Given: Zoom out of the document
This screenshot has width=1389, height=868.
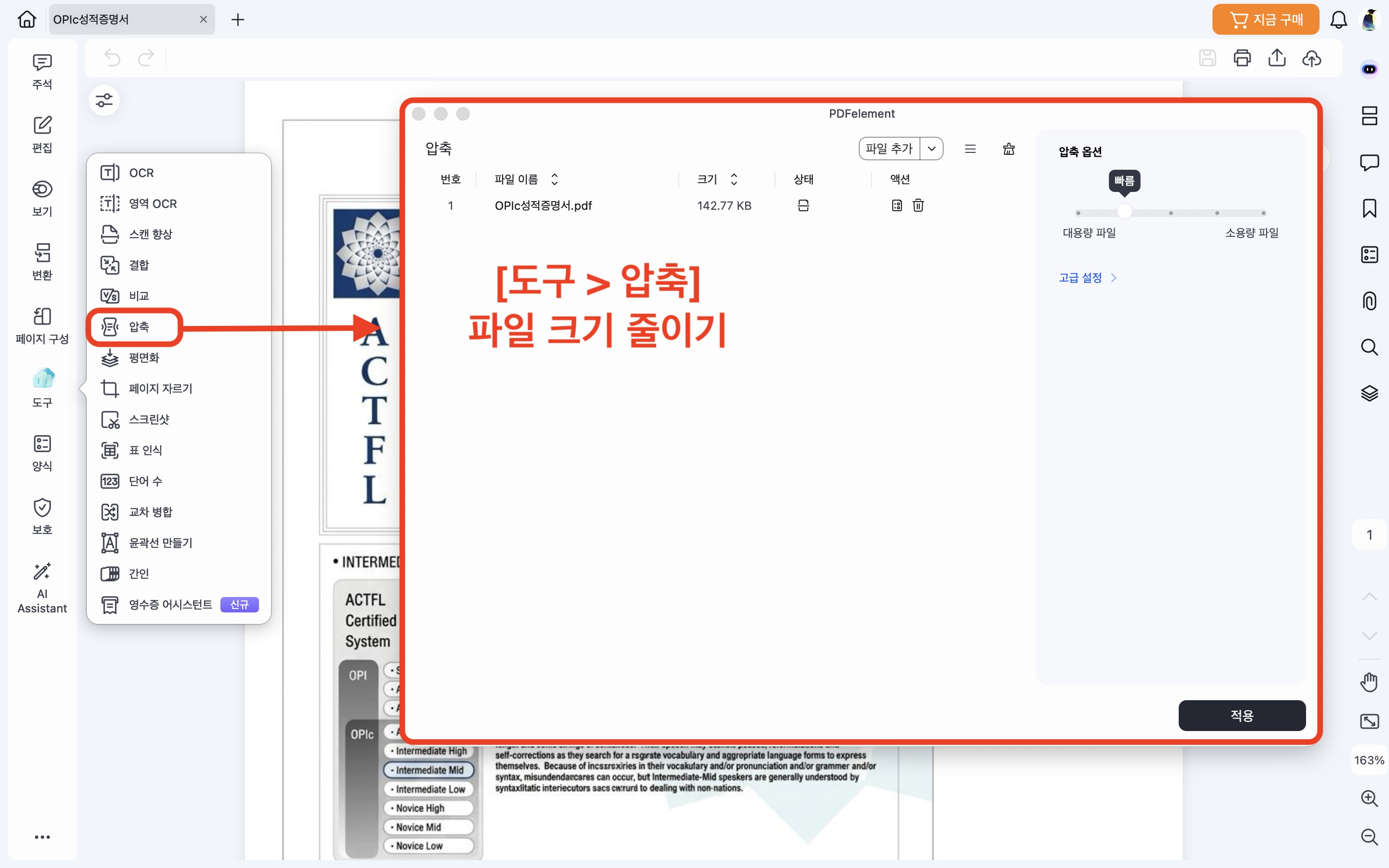Looking at the screenshot, I should coord(1370,837).
